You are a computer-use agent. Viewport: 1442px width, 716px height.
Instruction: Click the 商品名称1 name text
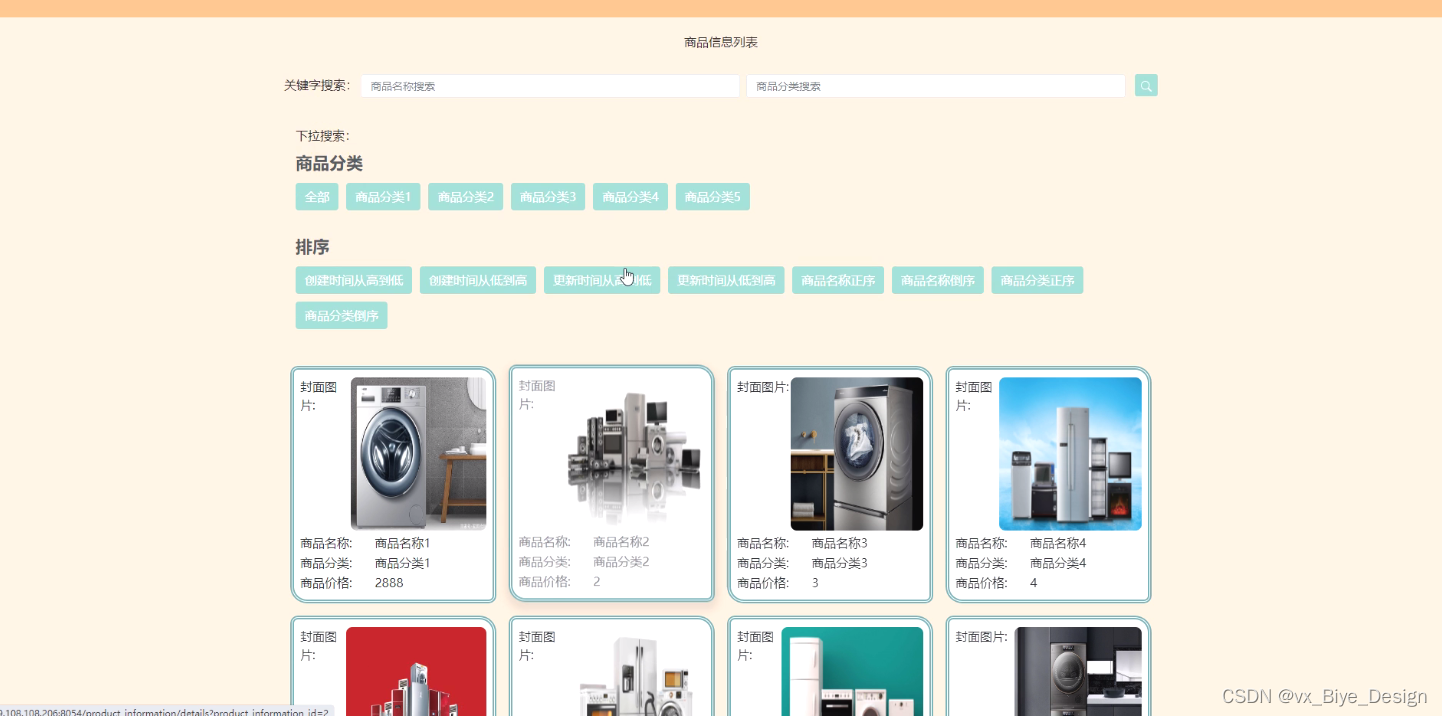tap(402, 543)
